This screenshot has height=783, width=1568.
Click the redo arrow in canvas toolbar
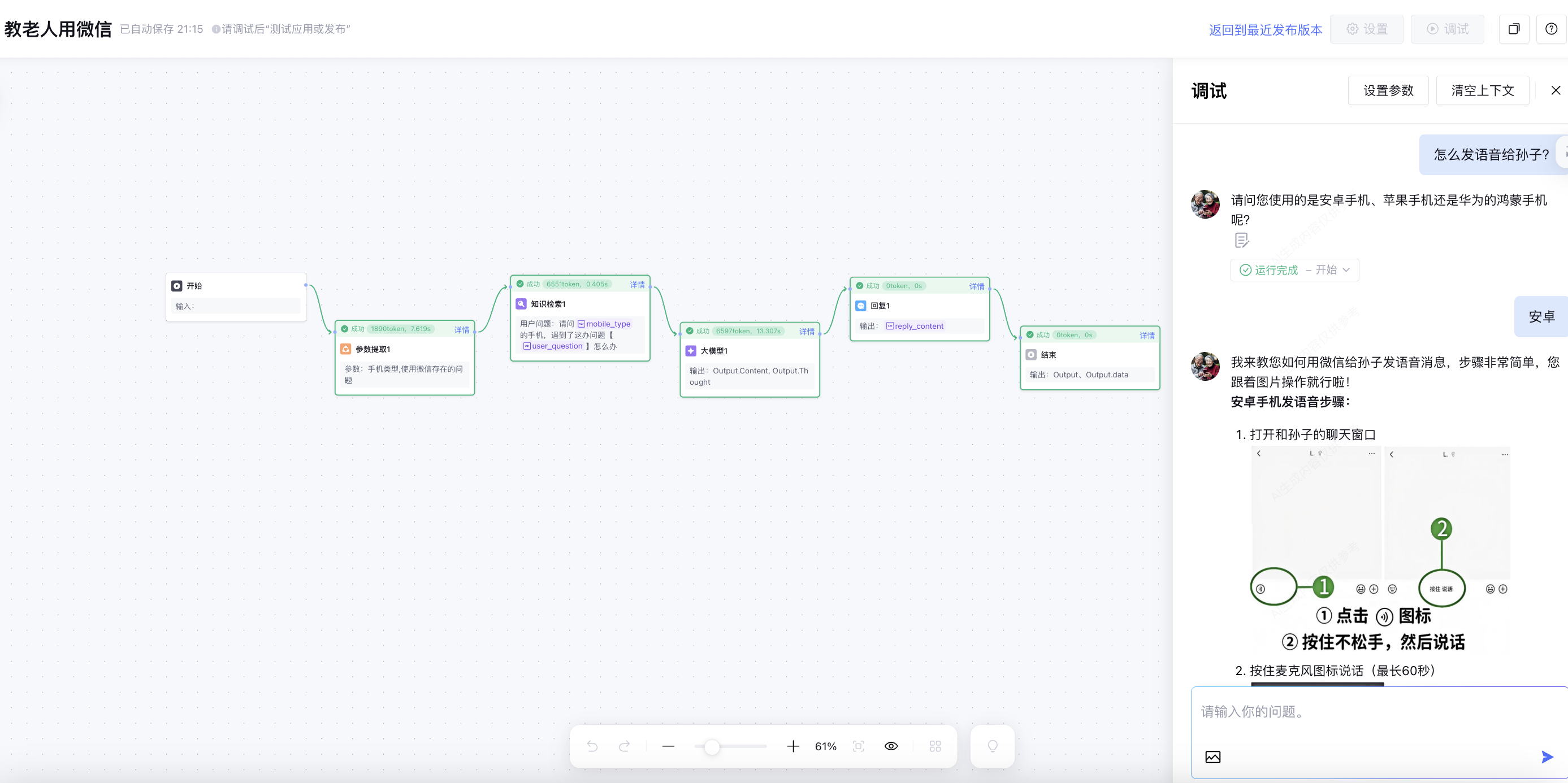pyautogui.click(x=624, y=746)
